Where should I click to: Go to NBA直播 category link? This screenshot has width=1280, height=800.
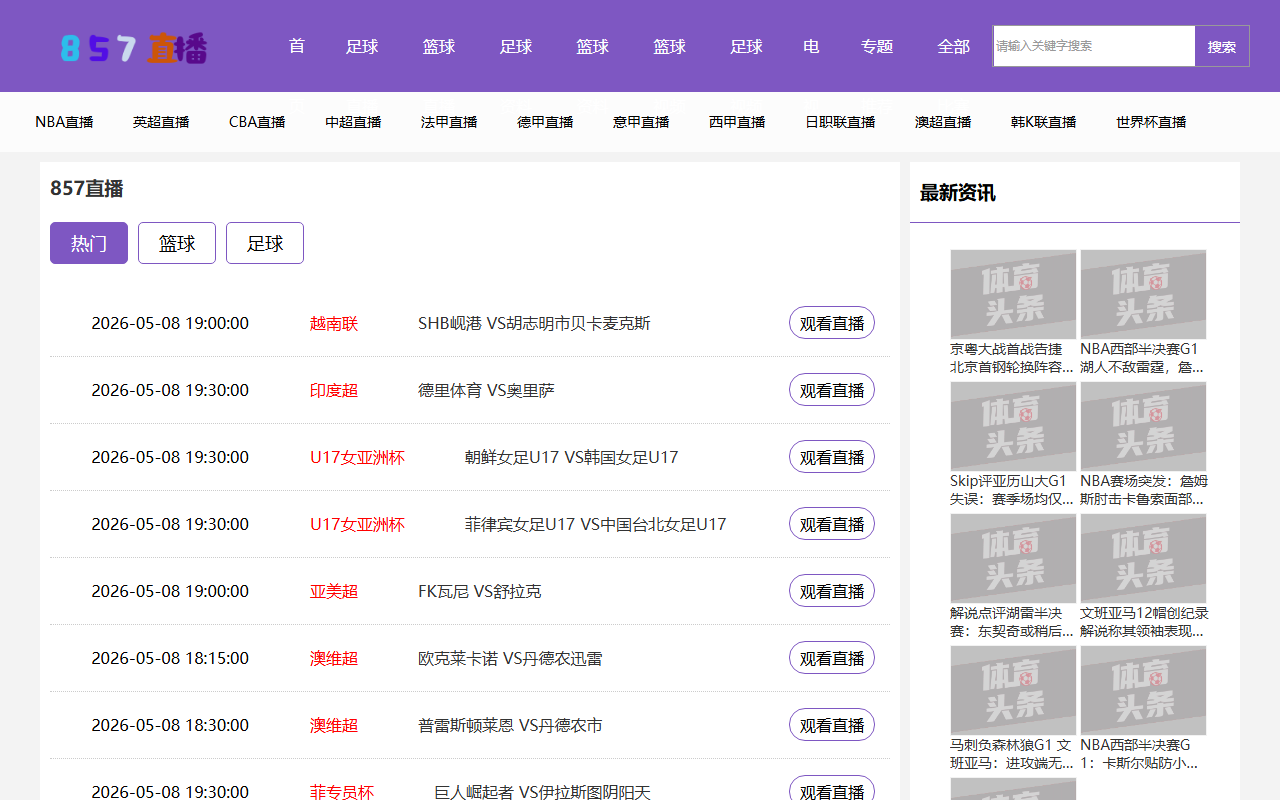(64, 122)
